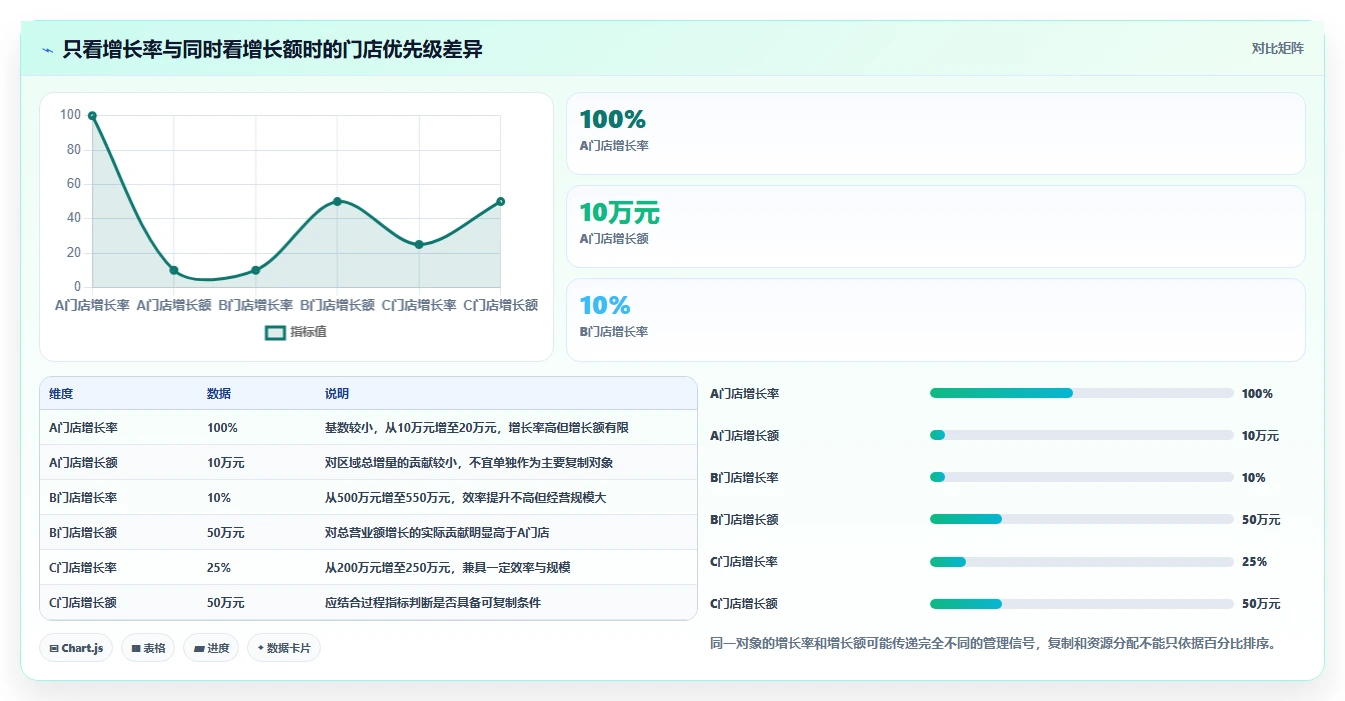Click the chart point at C门店增长额
This screenshot has width=1345, height=701.
pyautogui.click(x=500, y=201)
